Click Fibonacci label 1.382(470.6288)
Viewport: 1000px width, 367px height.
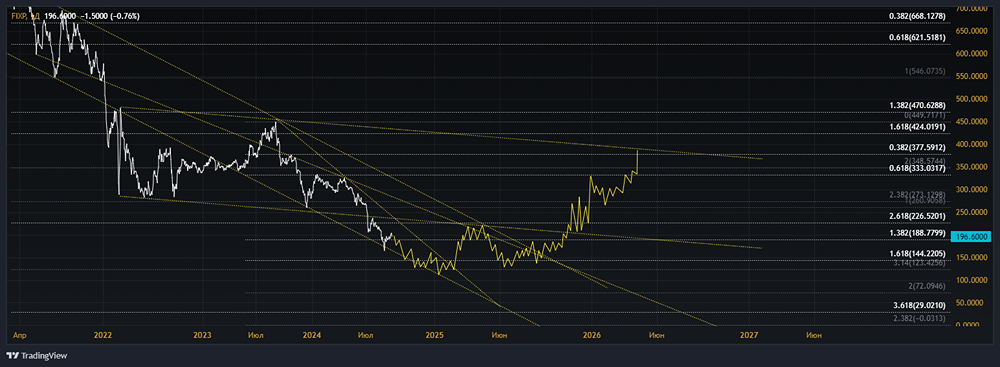[916, 105]
